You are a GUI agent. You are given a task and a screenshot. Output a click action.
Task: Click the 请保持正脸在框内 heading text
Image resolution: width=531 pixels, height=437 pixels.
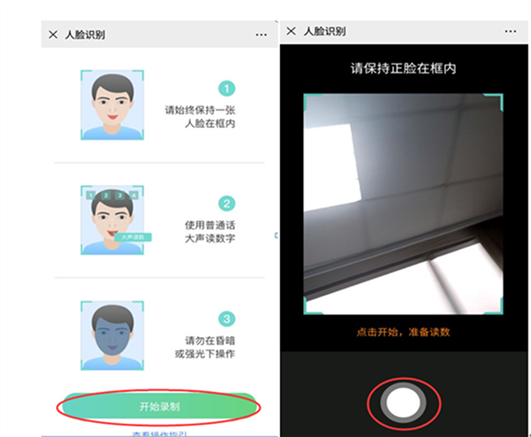coord(403,68)
